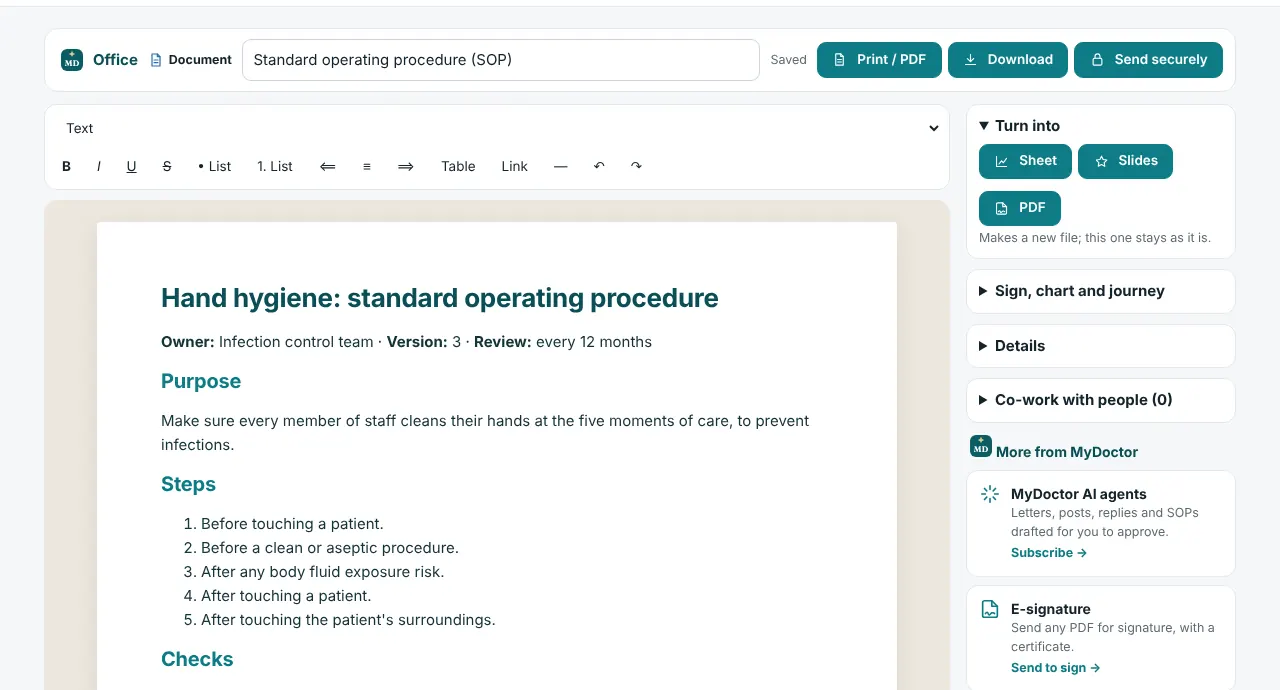Image resolution: width=1280 pixels, height=690 pixels.
Task: Click the MD Office logo icon
Action: 72,60
